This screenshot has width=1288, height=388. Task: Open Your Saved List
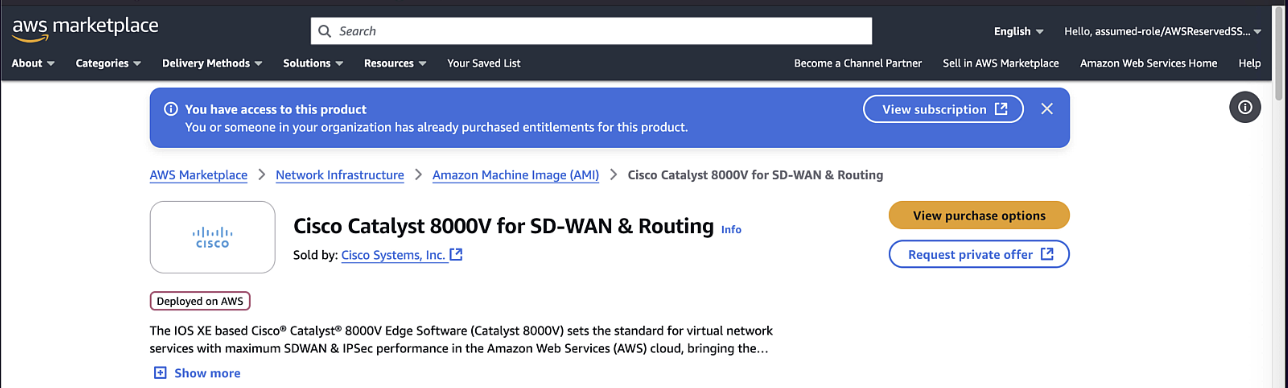(484, 63)
